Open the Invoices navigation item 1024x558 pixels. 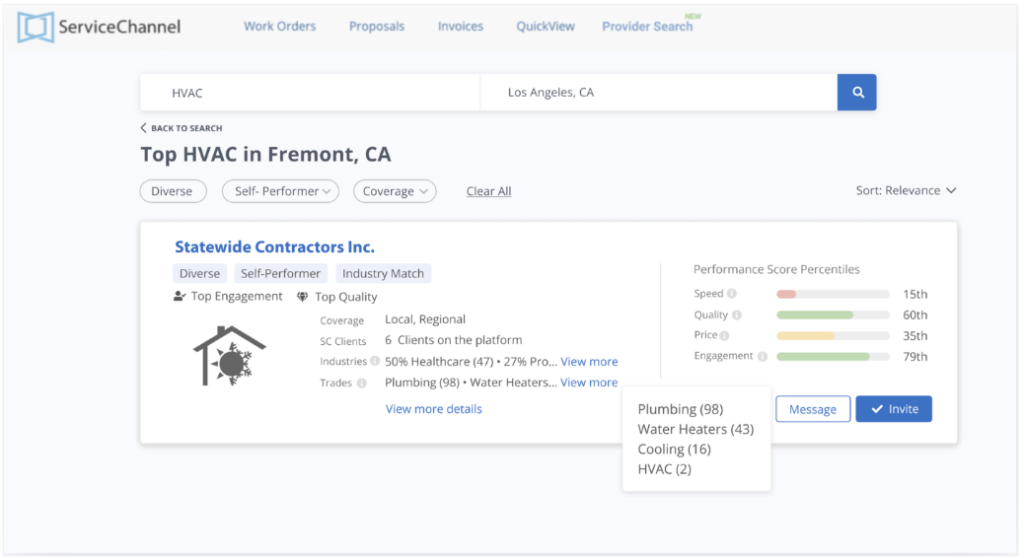click(460, 27)
